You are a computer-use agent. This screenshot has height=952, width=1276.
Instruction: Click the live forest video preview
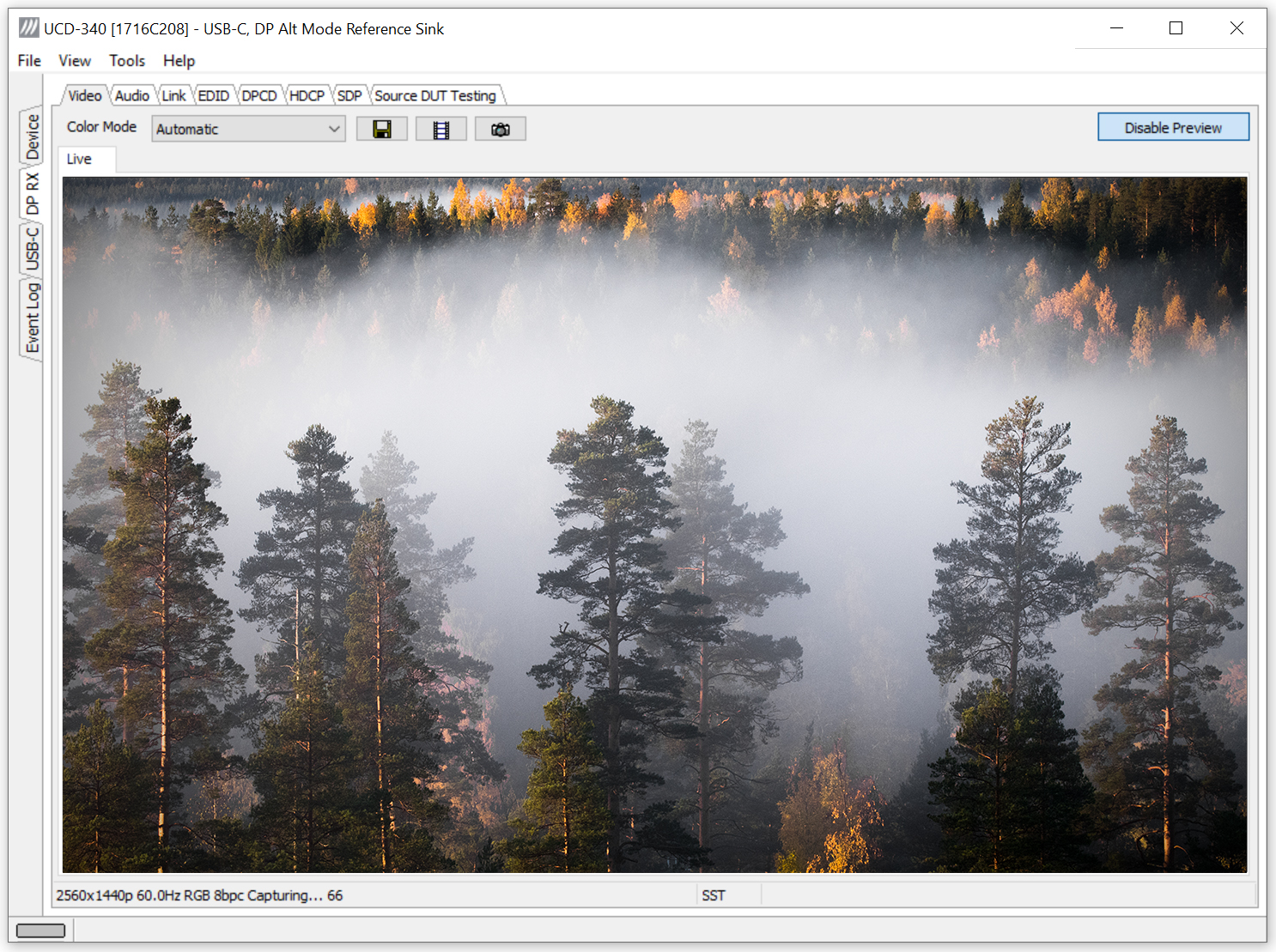(x=654, y=525)
